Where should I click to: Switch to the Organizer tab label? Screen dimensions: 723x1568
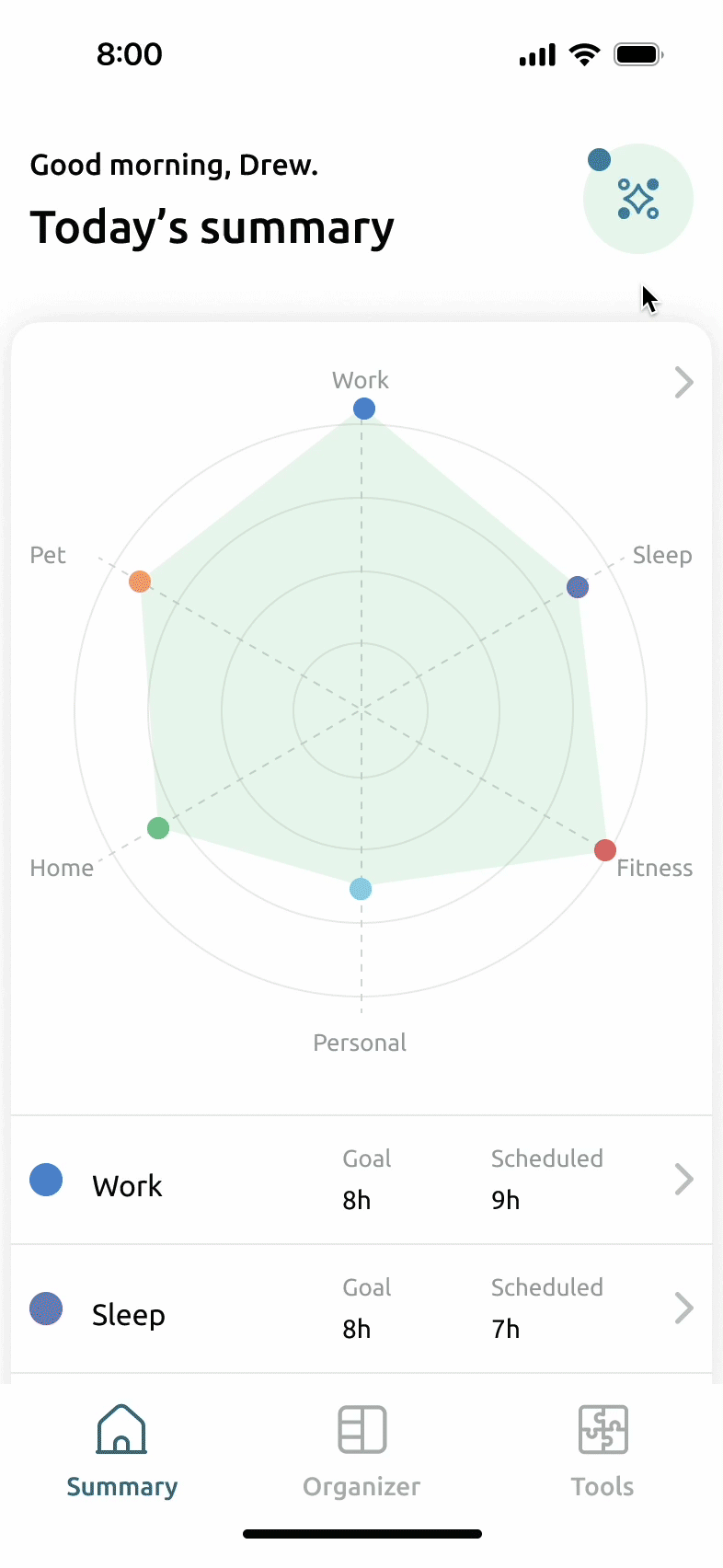[x=361, y=1487]
